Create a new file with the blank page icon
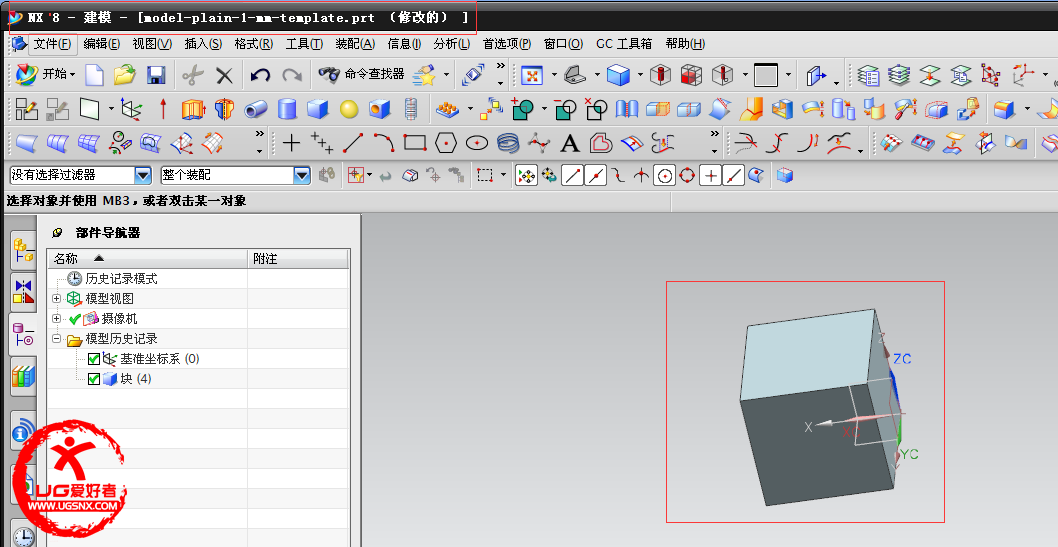This screenshot has width=1058, height=547. (x=94, y=75)
